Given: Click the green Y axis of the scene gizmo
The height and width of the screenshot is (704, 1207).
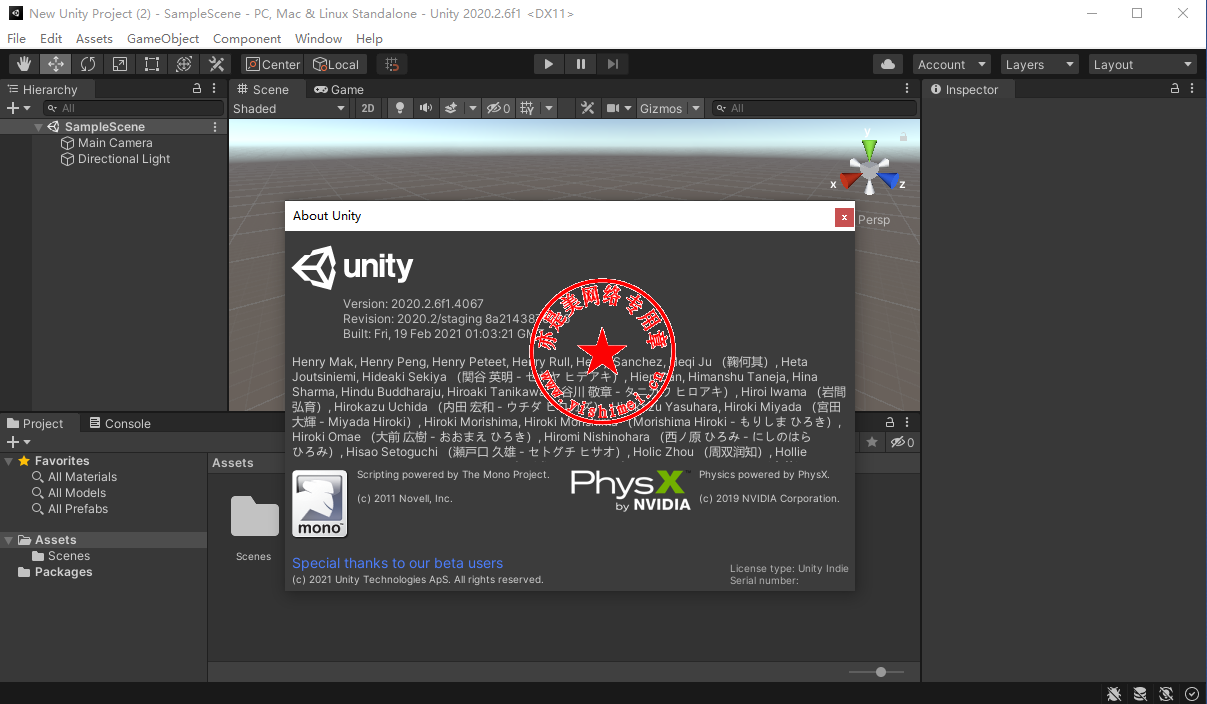Looking at the screenshot, I should tap(869, 148).
